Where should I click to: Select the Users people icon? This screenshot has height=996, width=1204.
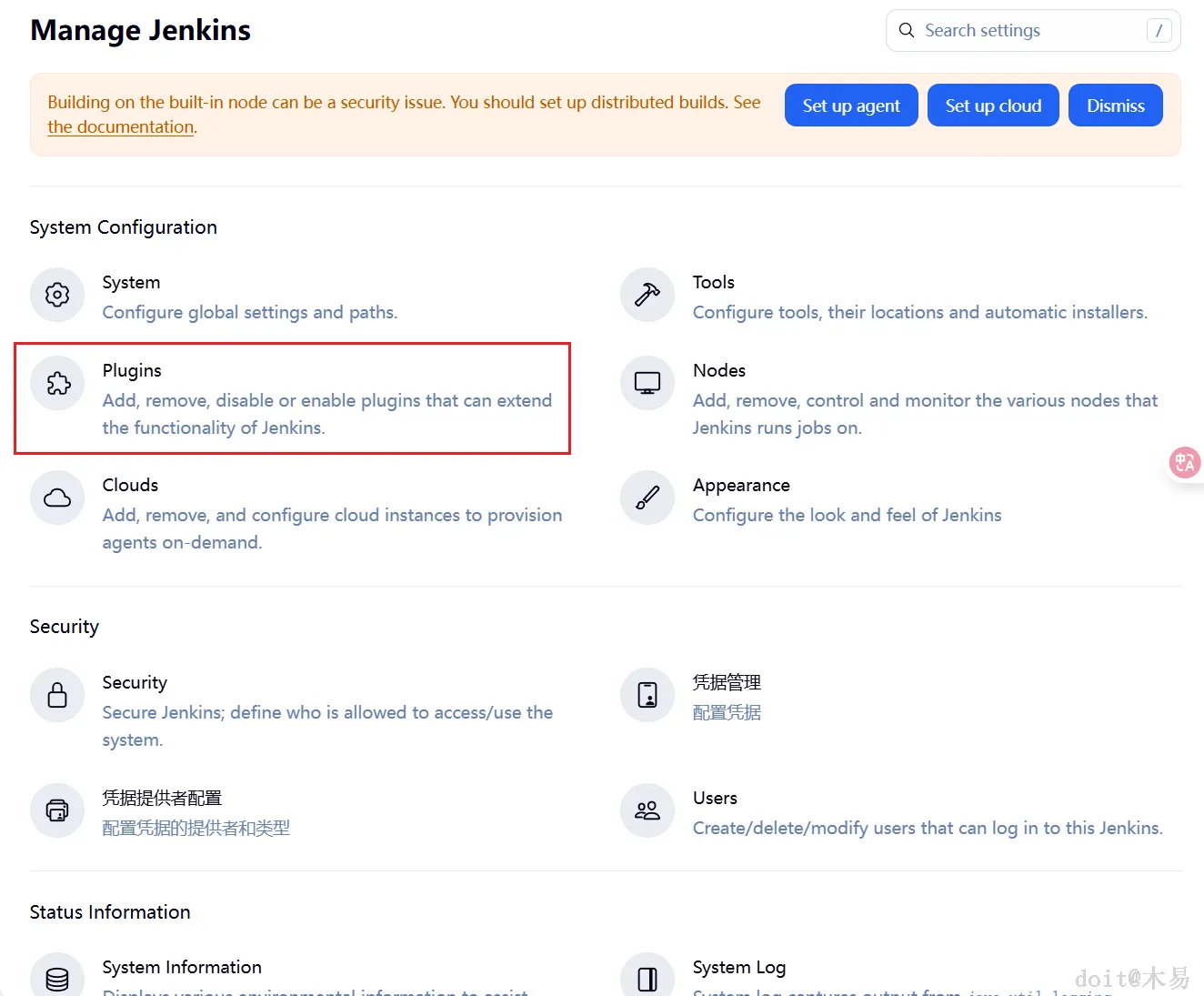(x=647, y=810)
